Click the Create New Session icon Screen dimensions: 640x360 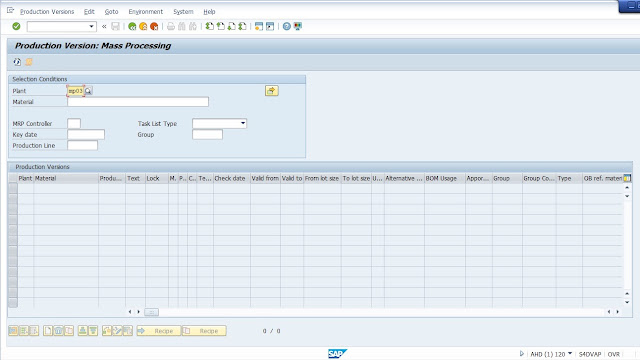[259, 27]
